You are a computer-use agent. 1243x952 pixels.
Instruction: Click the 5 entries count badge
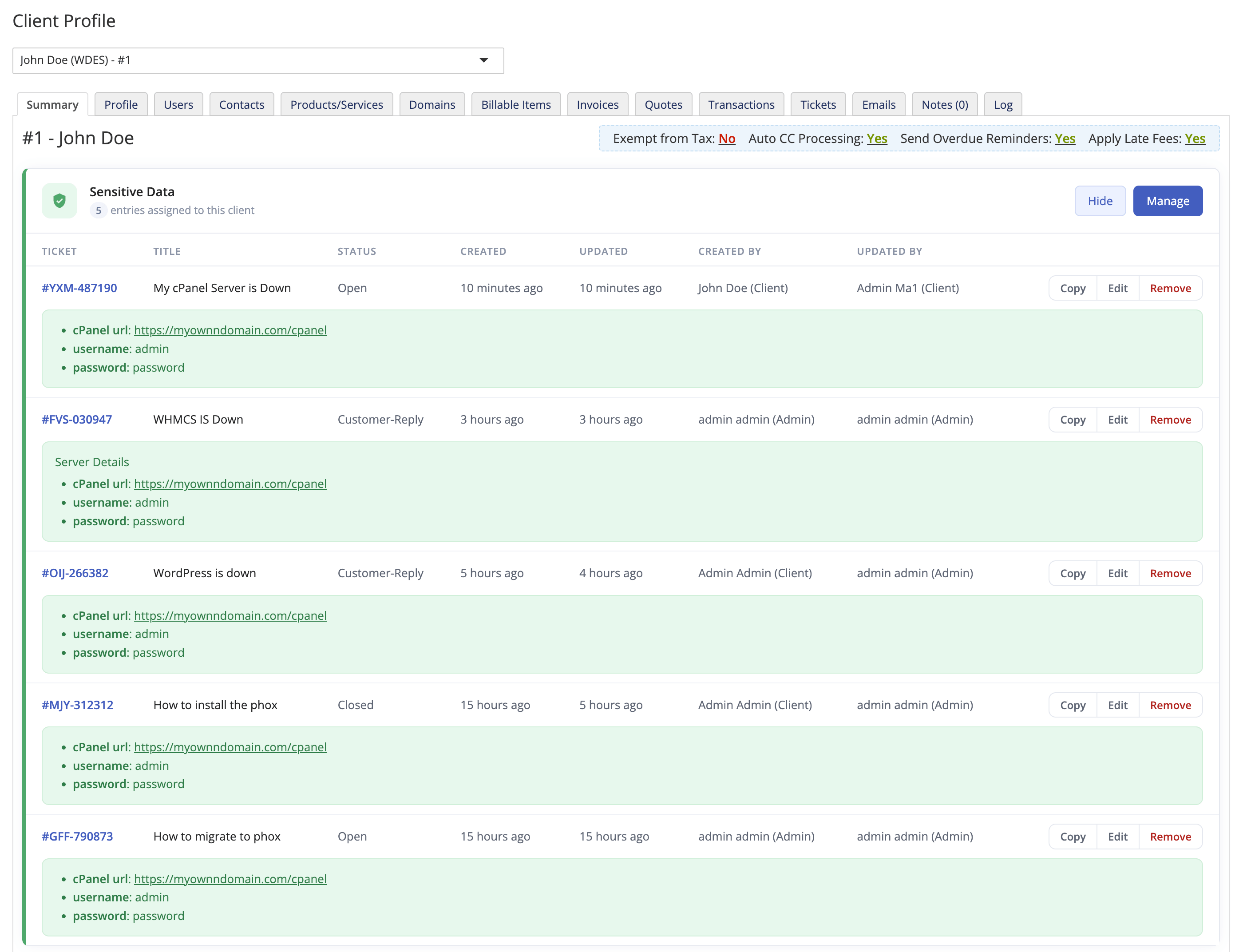coord(98,210)
